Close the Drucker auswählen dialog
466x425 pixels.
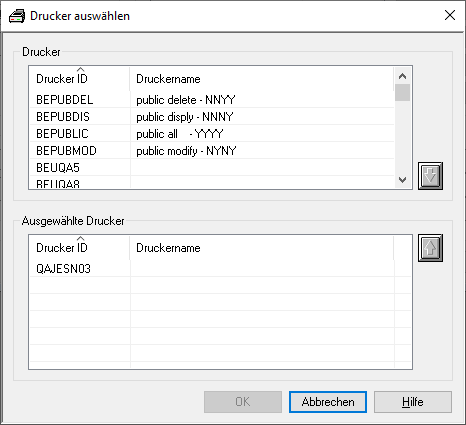pyautogui.click(x=450, y=15)
